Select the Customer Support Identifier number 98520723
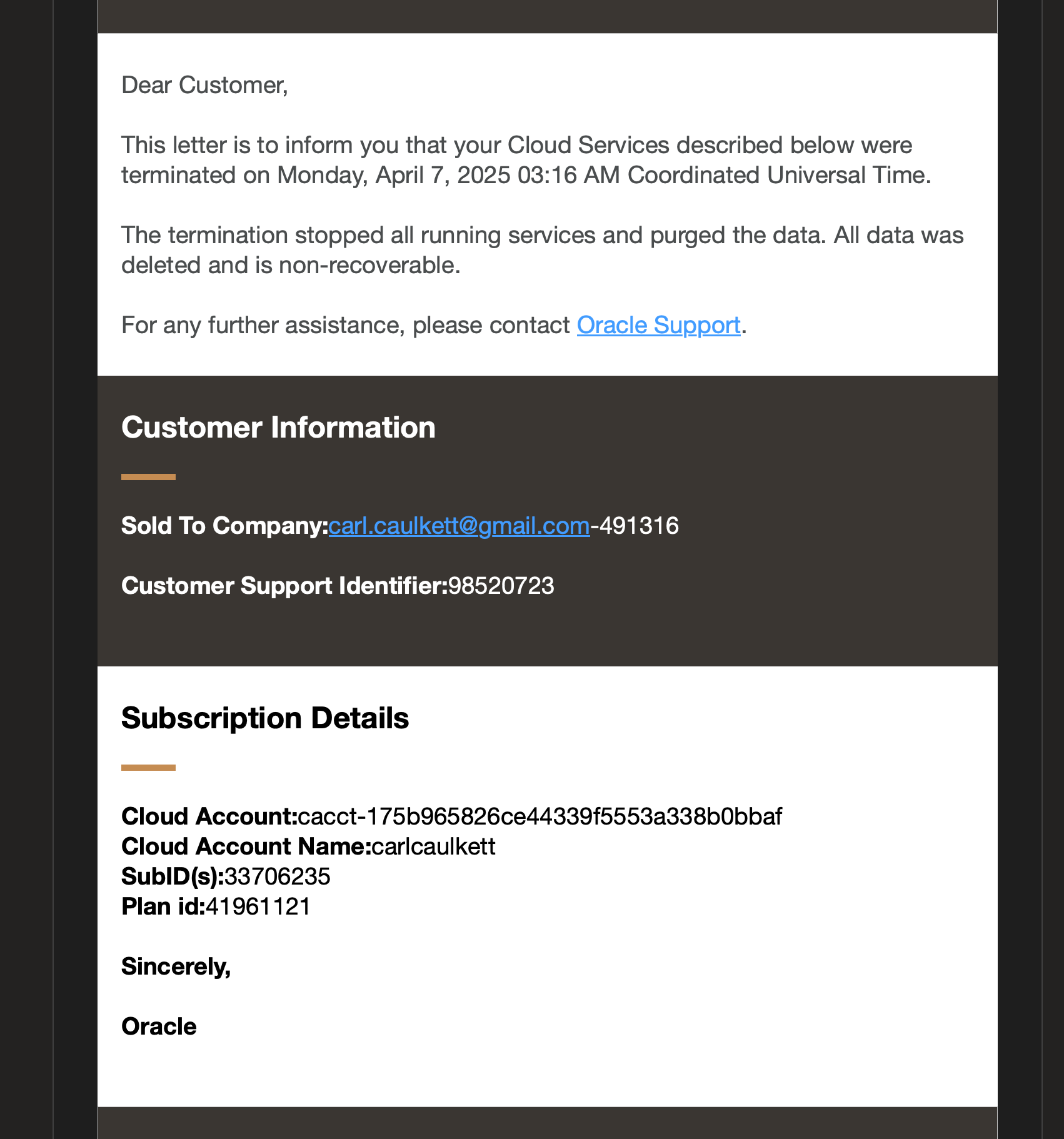This screenshot has height=1139, width=1064. (501, 586)
